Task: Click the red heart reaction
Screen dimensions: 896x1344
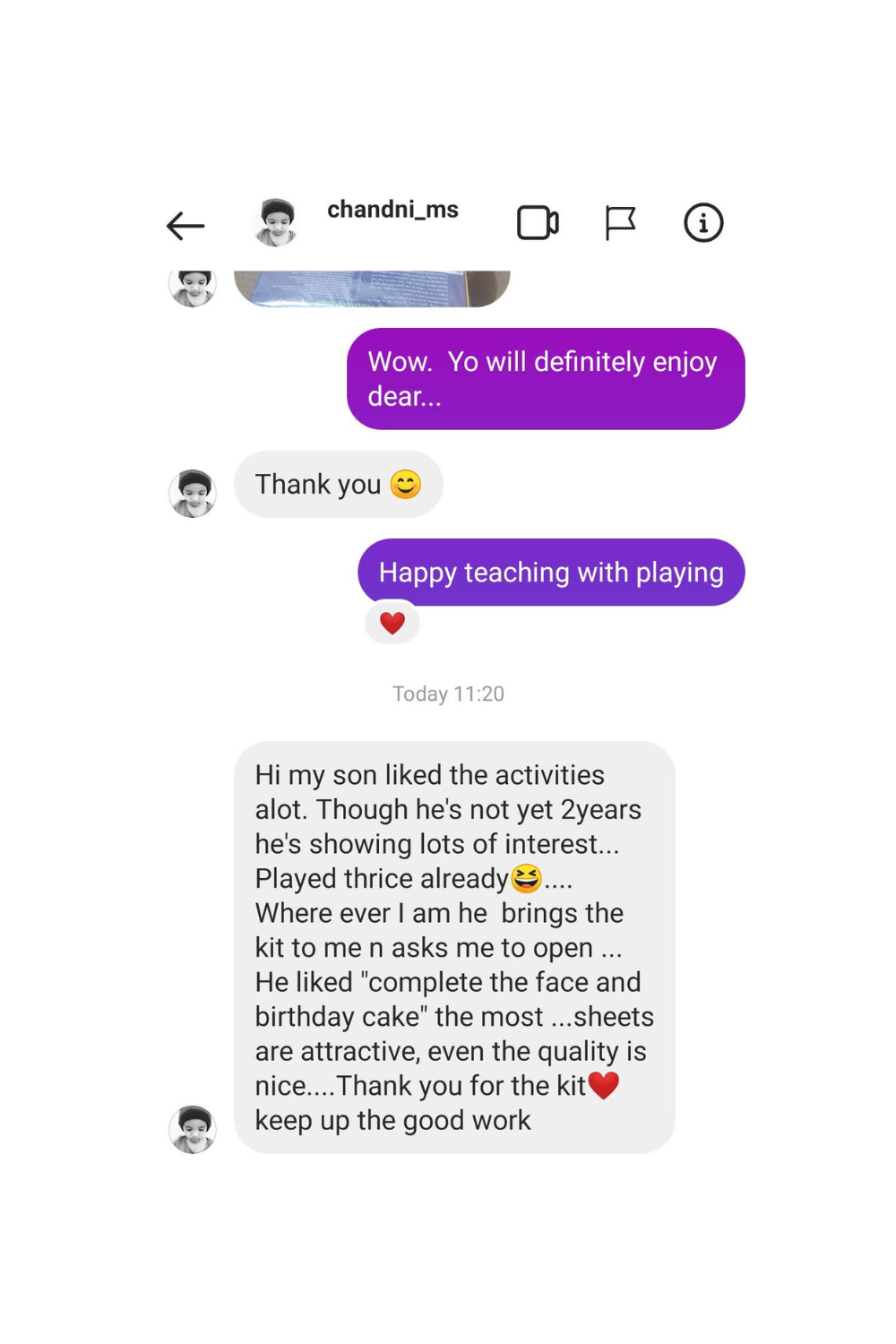Action: pos(392,623)
